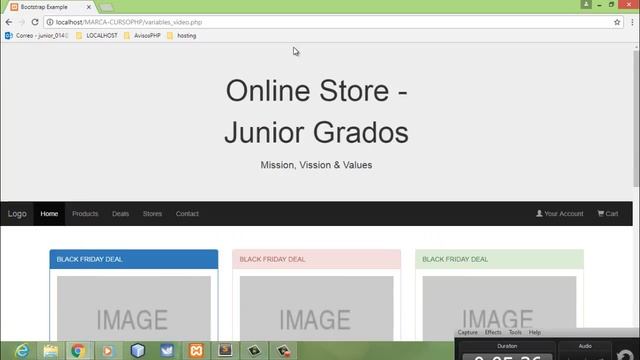The height and width of the screenshot is (360, 640).
Task: Open XAMPP from the taskbar
Action: 196,351
